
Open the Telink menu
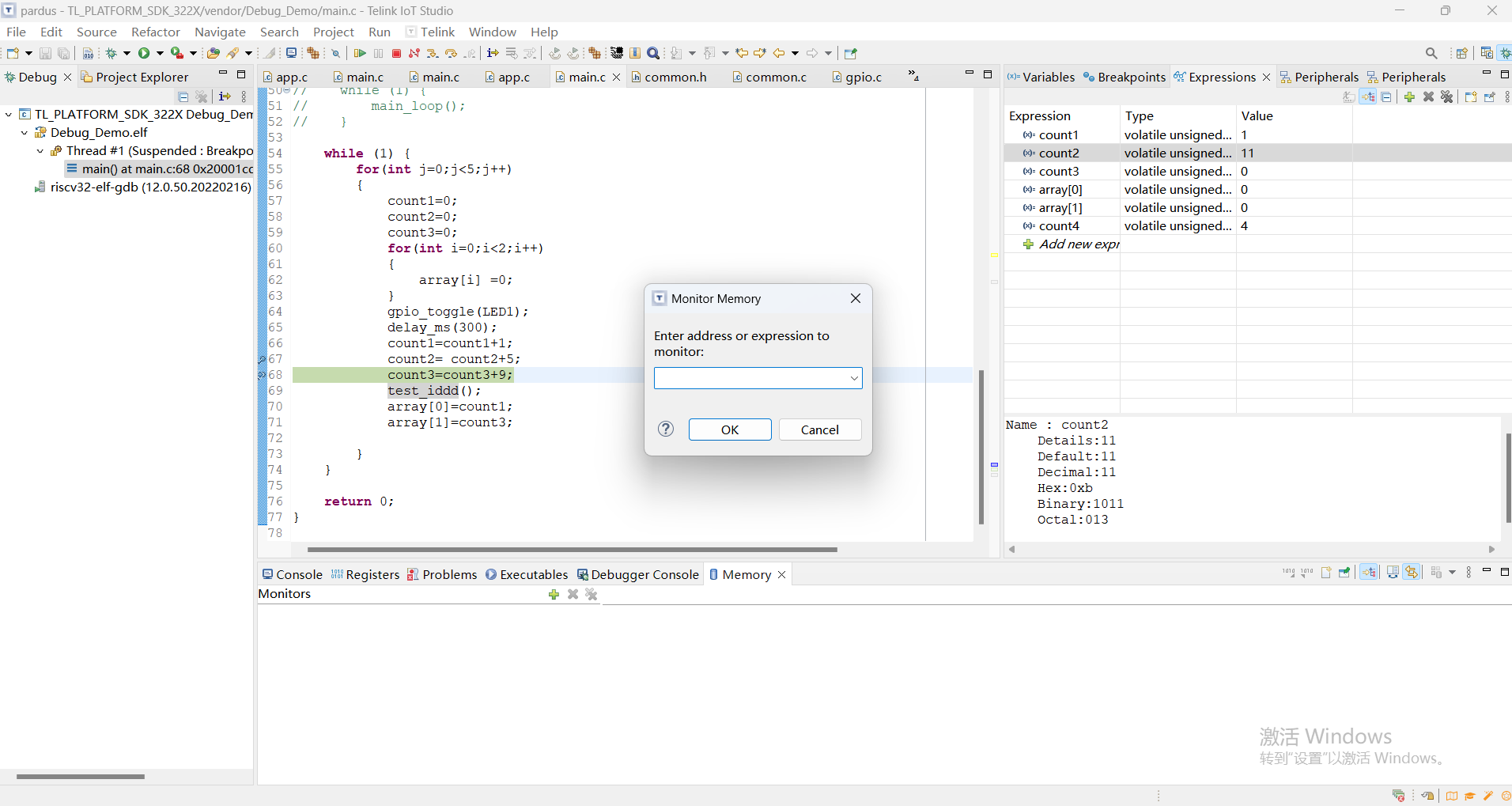(x=430, y=32)
